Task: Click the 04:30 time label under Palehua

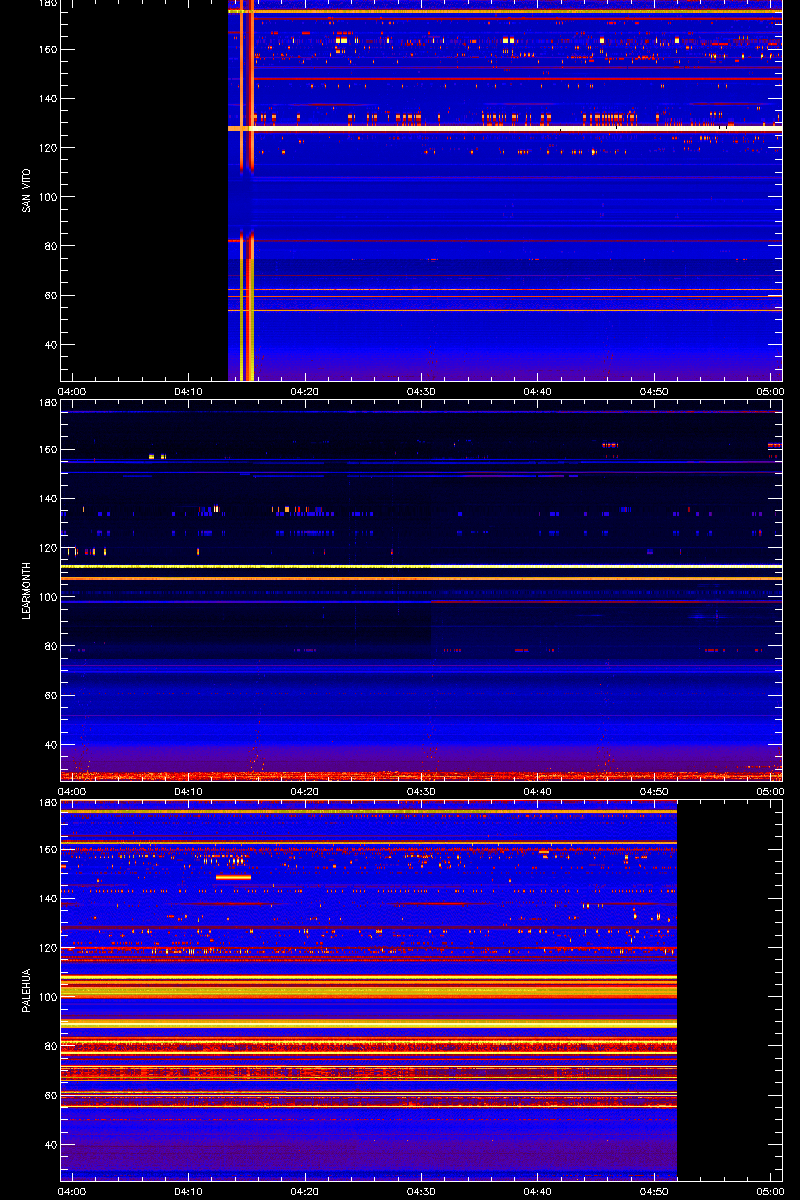Action: (423, 1192)
